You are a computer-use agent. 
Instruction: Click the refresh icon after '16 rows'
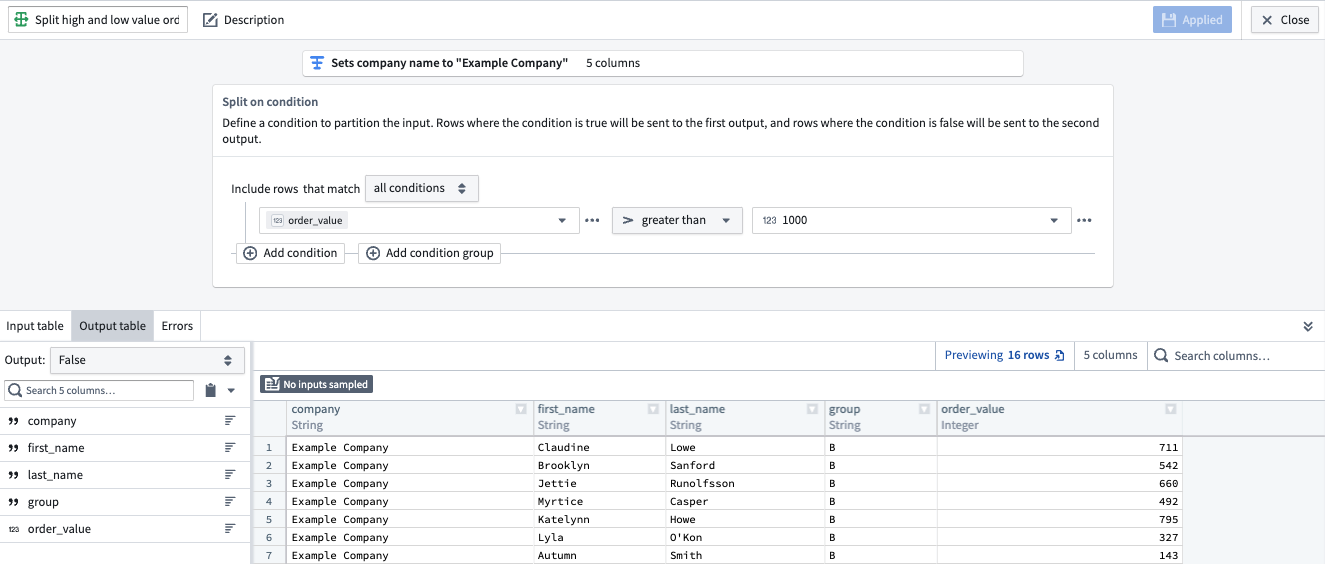coord(1060,356)
